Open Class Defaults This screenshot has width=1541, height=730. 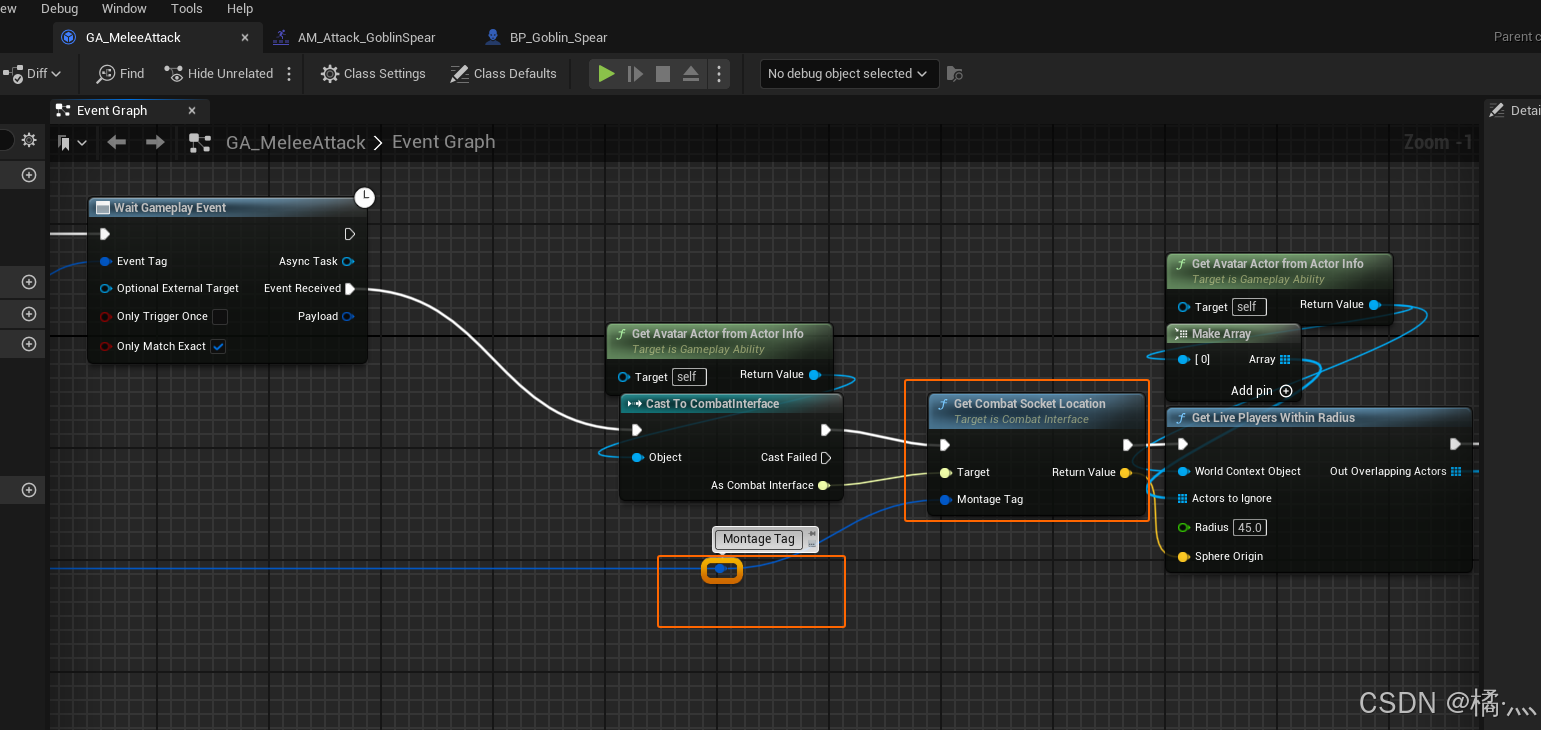[x=503, y=74]
